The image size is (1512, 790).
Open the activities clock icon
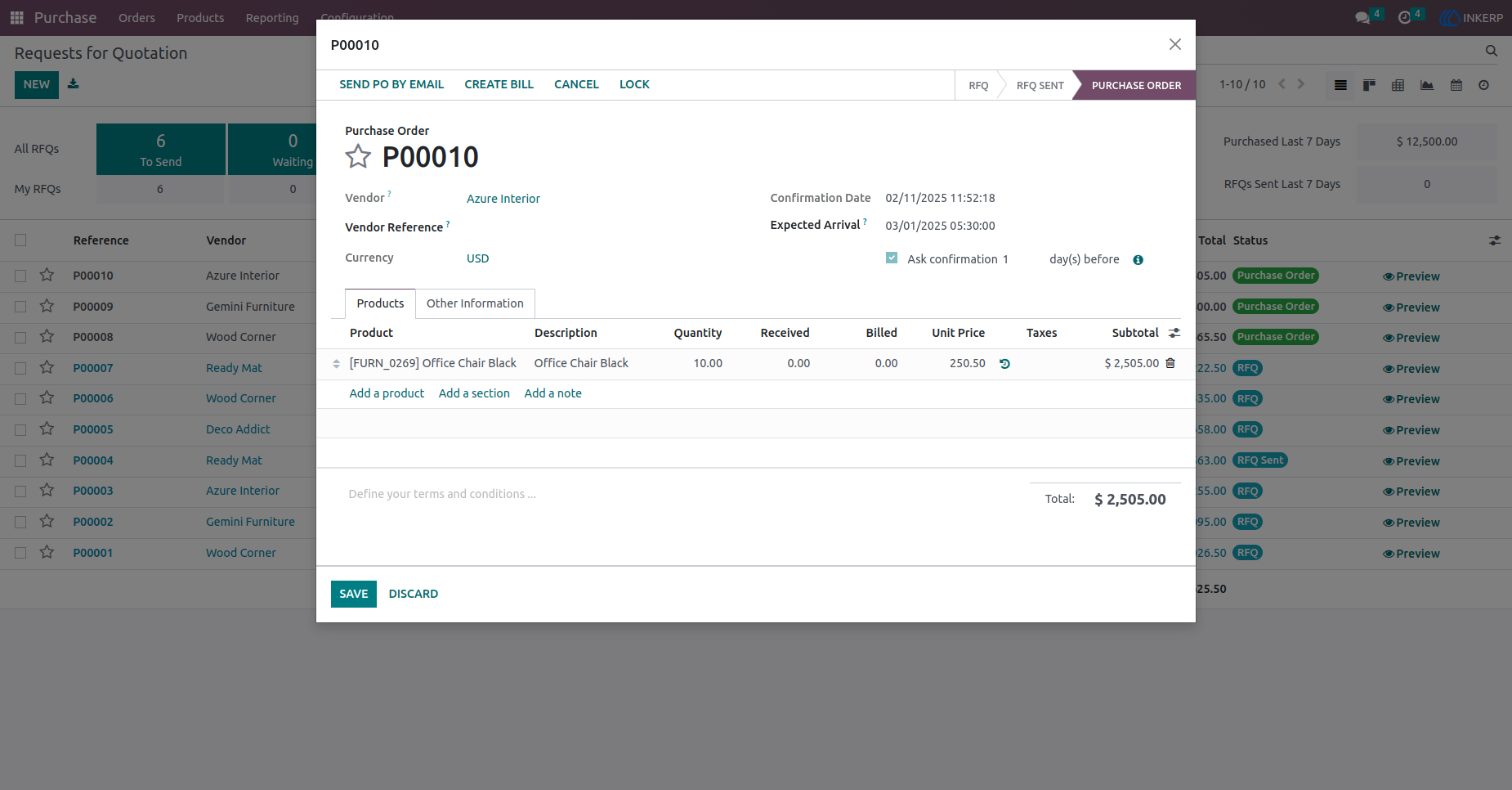(1405, 17)
